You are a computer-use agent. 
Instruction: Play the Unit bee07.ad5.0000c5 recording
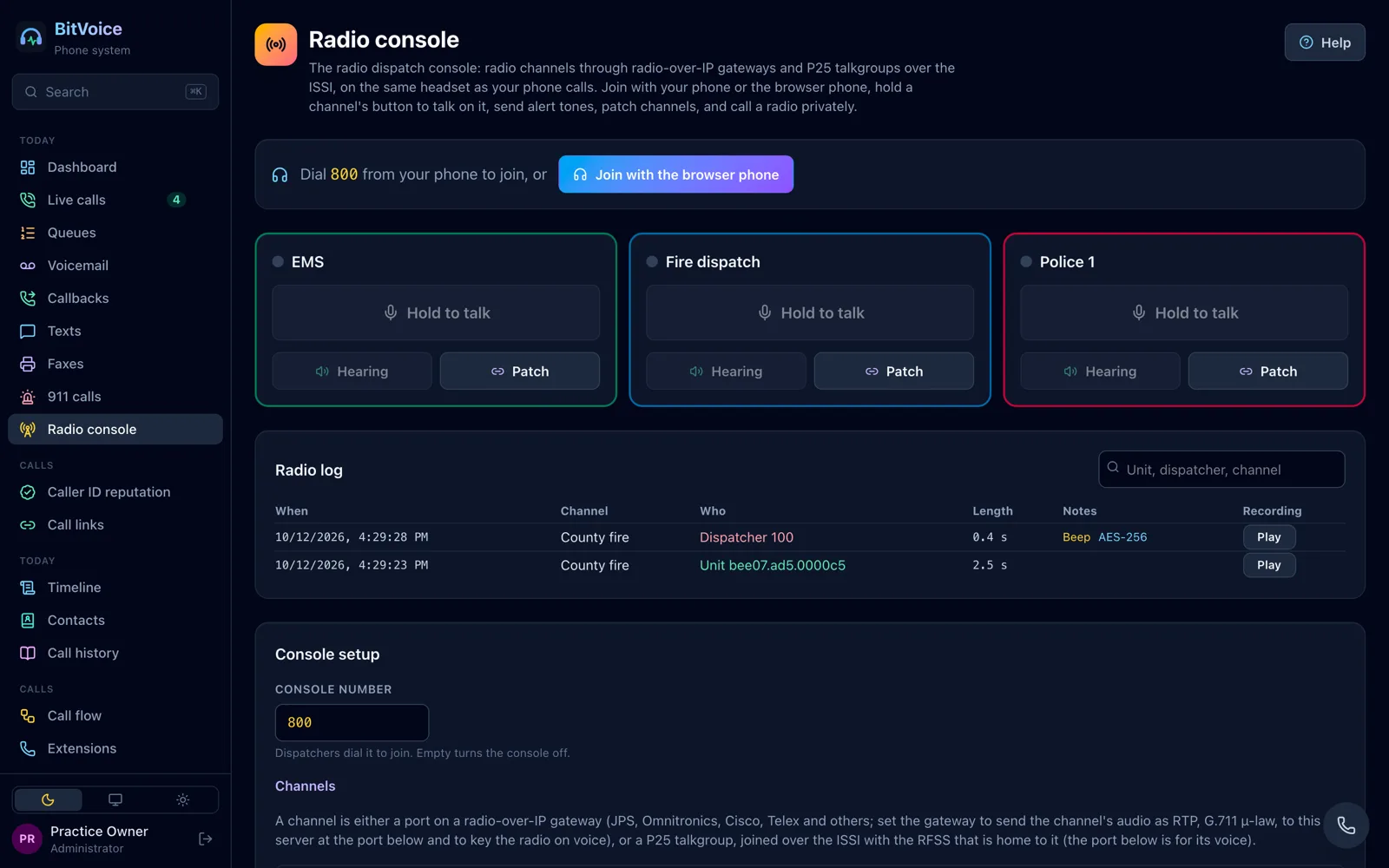tap(1269, 565)
